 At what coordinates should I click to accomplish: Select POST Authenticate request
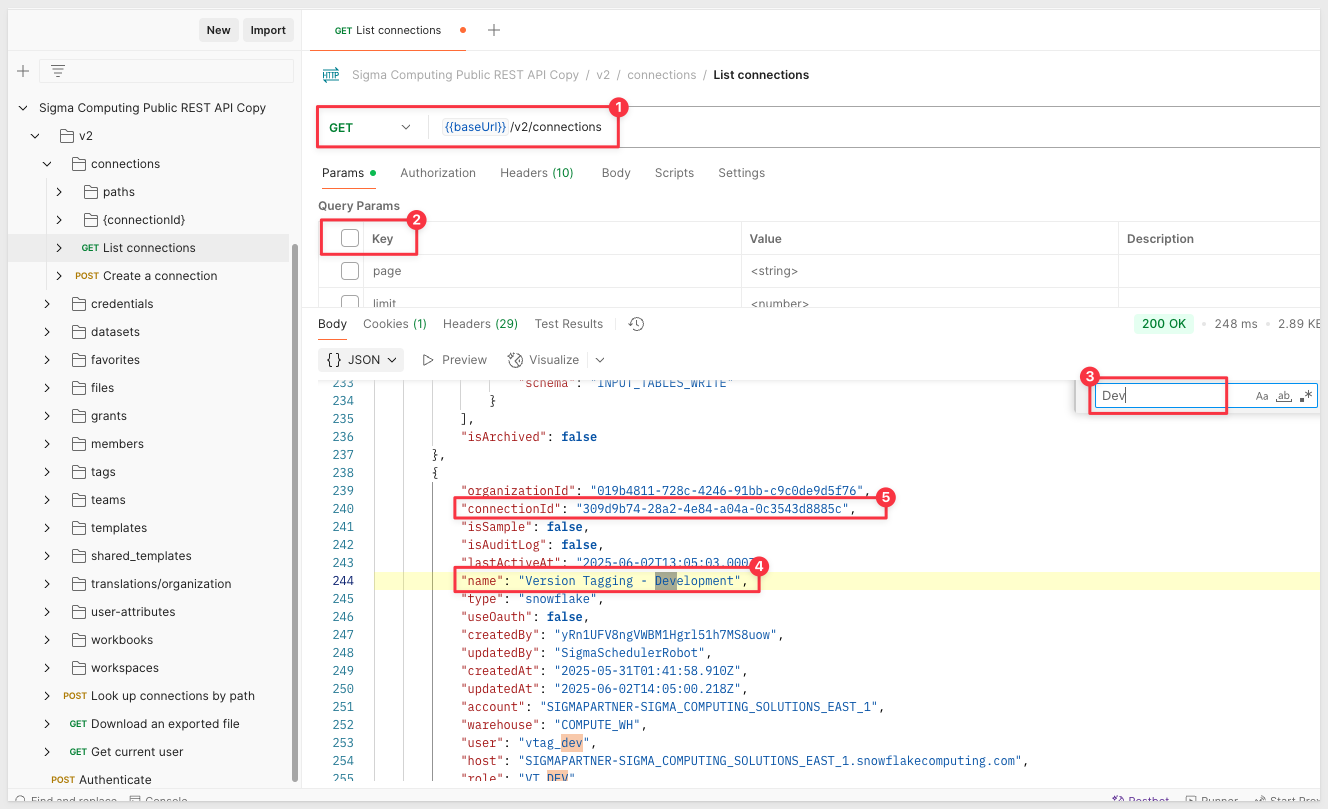[101, 780]
